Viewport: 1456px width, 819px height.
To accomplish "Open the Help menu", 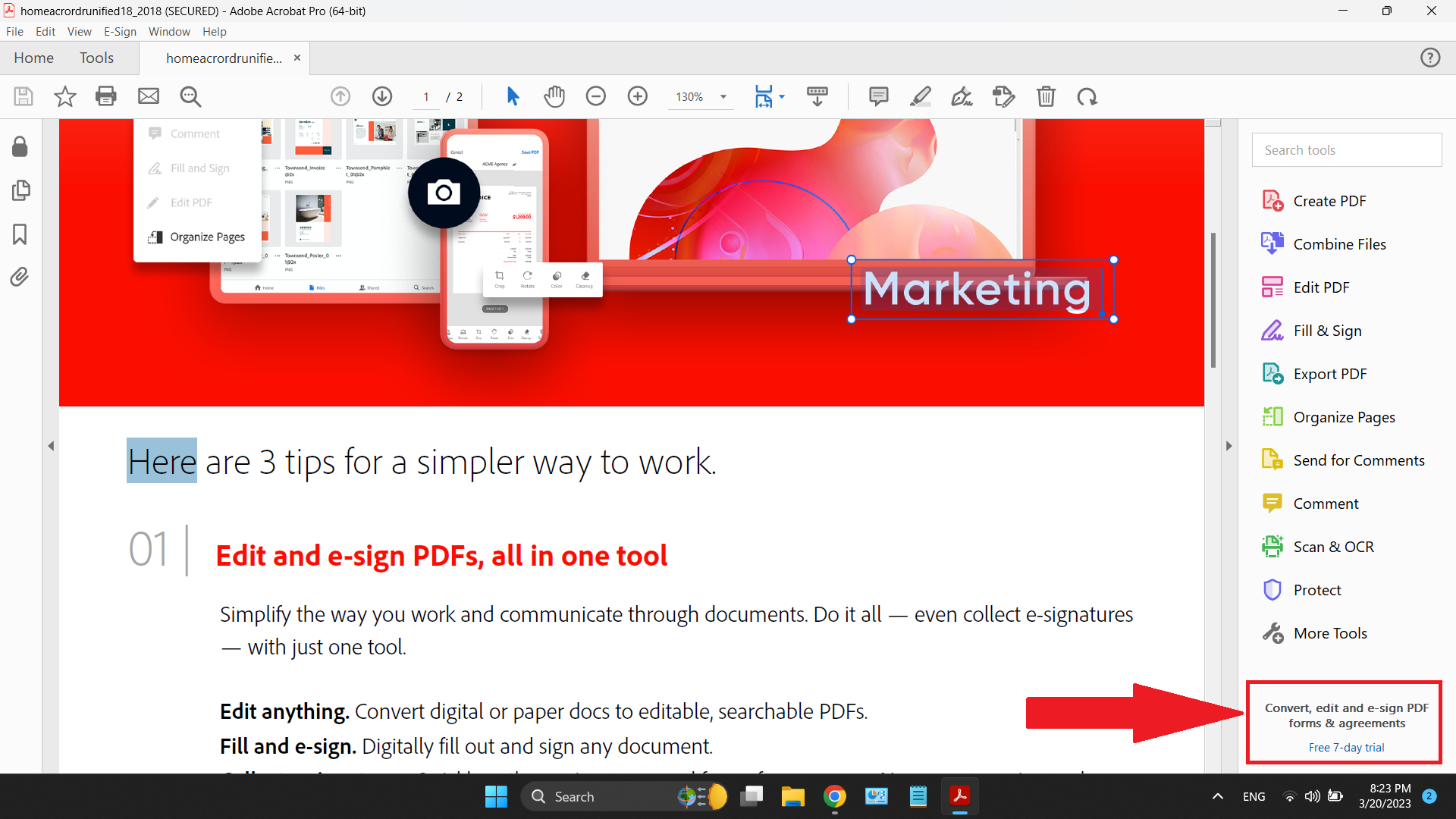I will tap(215, 32).
